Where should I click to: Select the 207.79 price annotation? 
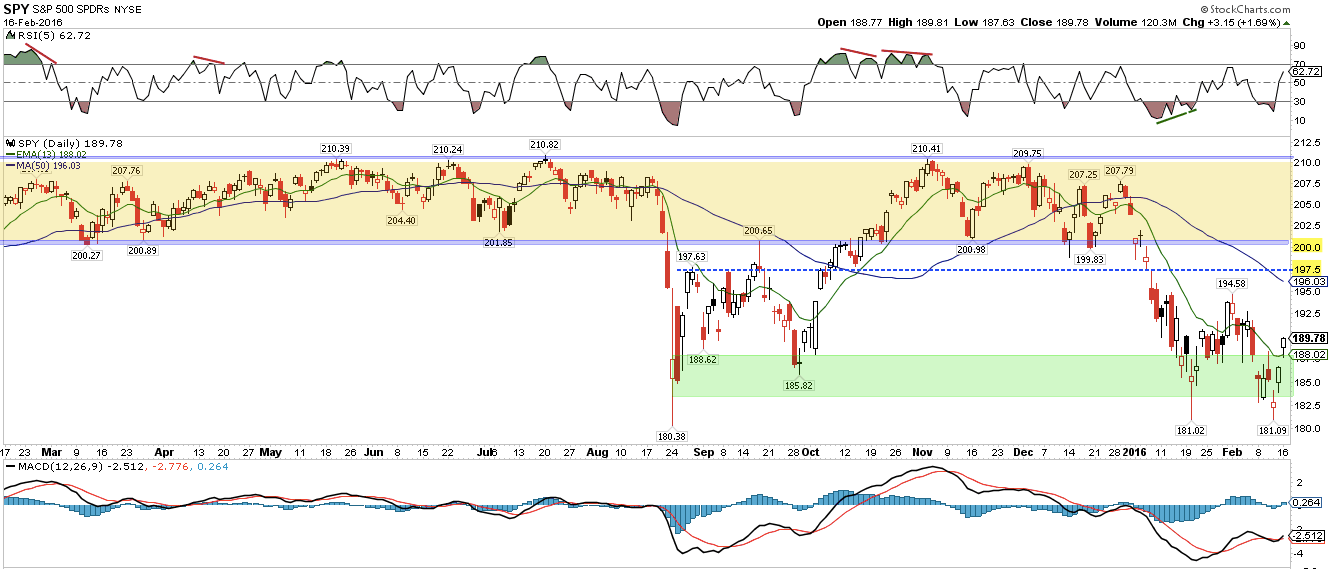pos(1122,171)
